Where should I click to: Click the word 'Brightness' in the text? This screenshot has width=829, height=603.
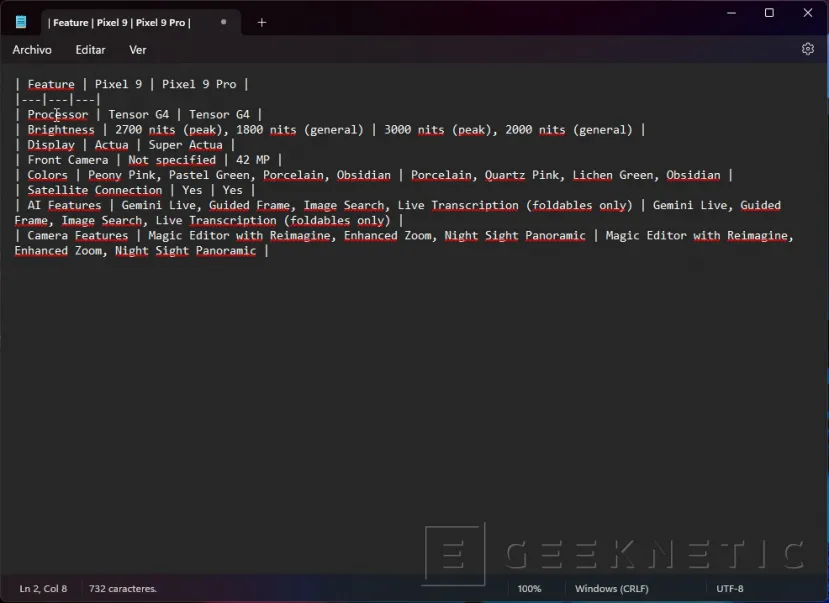click(x=61, y=129)
